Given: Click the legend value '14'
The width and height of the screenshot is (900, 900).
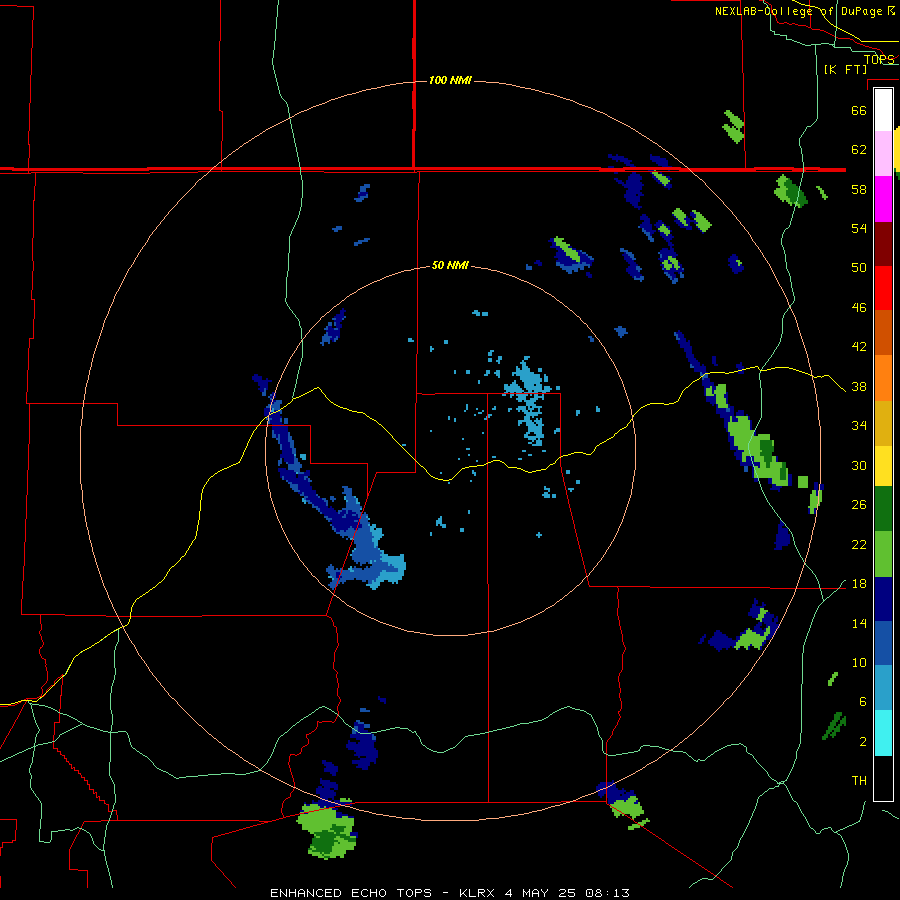Looking at the screenshot, I should point(859,623).
